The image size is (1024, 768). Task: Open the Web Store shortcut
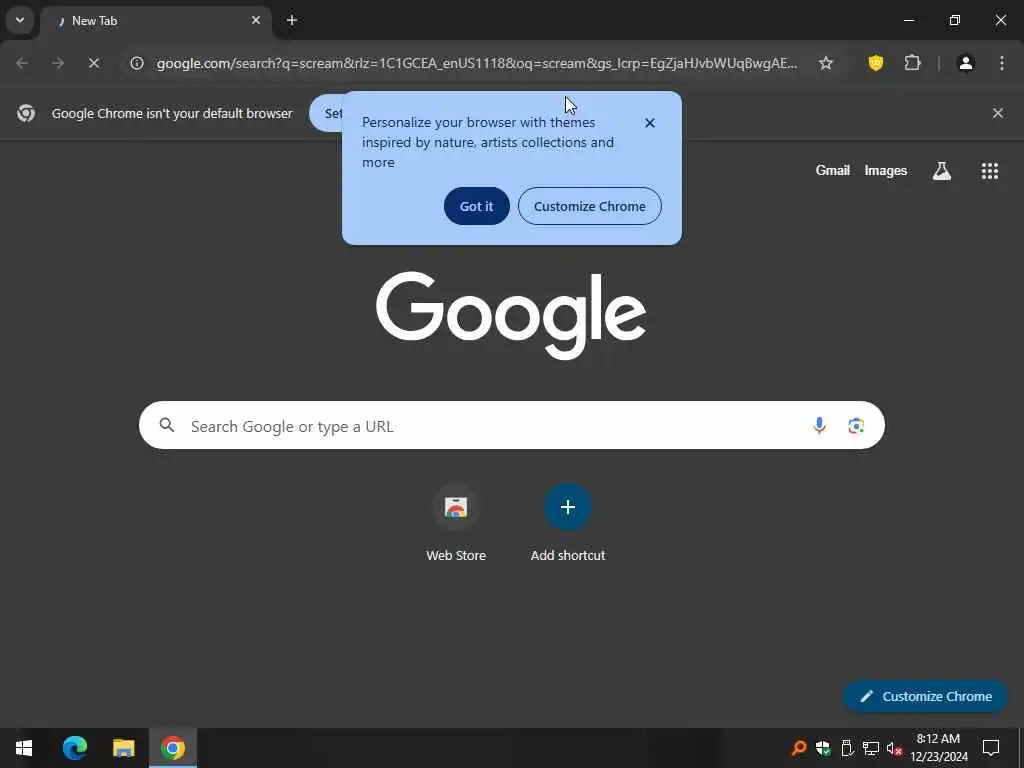click(x=456, y=524)
